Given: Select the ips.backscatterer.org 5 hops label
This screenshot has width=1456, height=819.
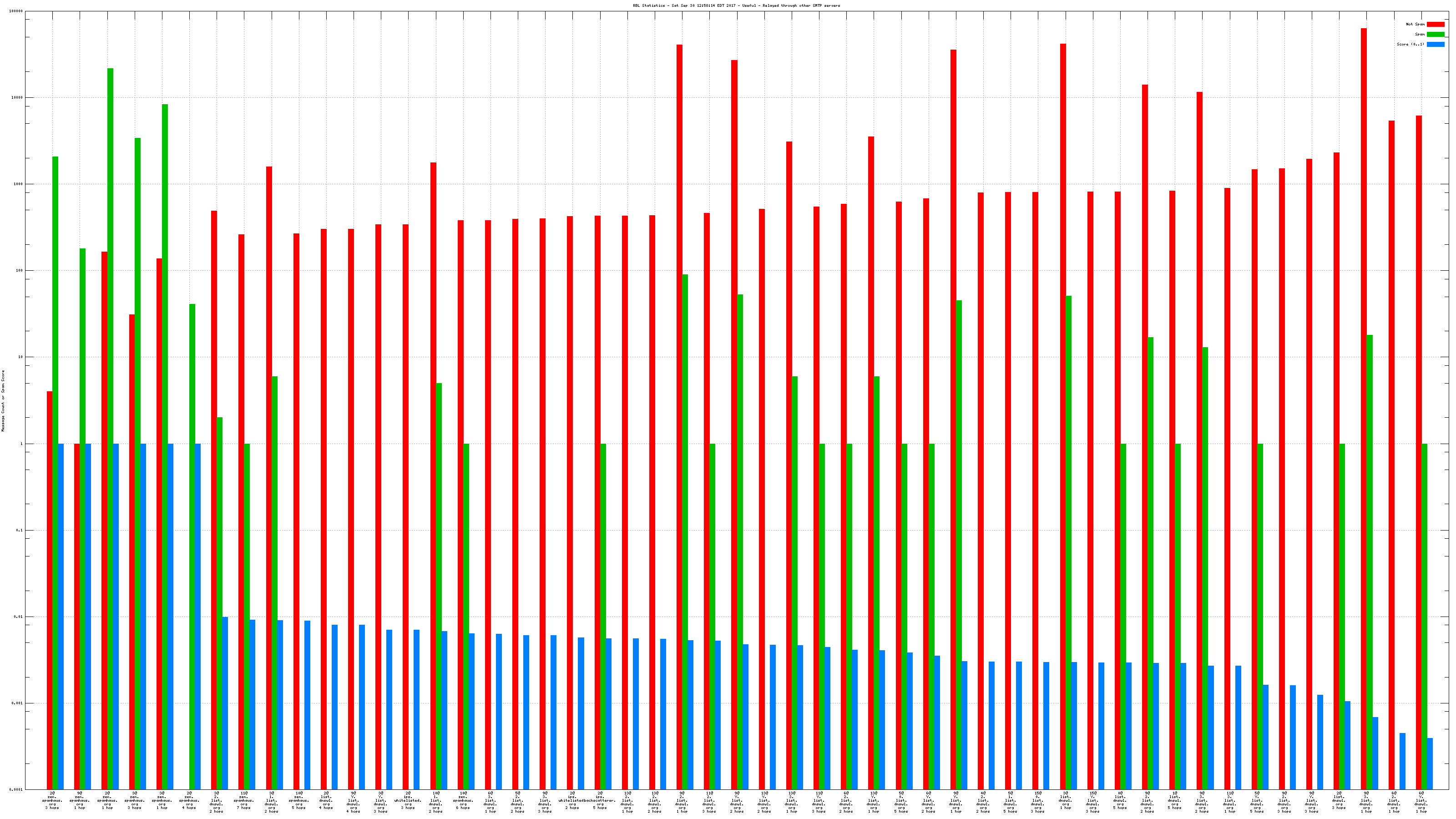Looking at the screenshot, I should point(600,800).
